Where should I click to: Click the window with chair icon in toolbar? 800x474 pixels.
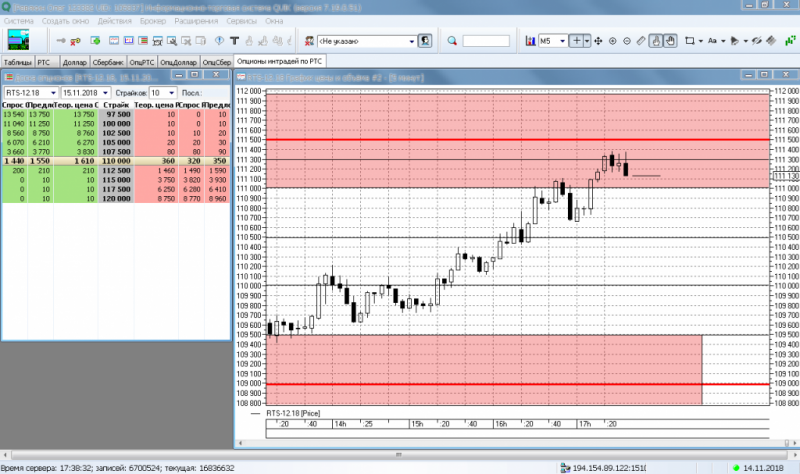click(158, 41)
